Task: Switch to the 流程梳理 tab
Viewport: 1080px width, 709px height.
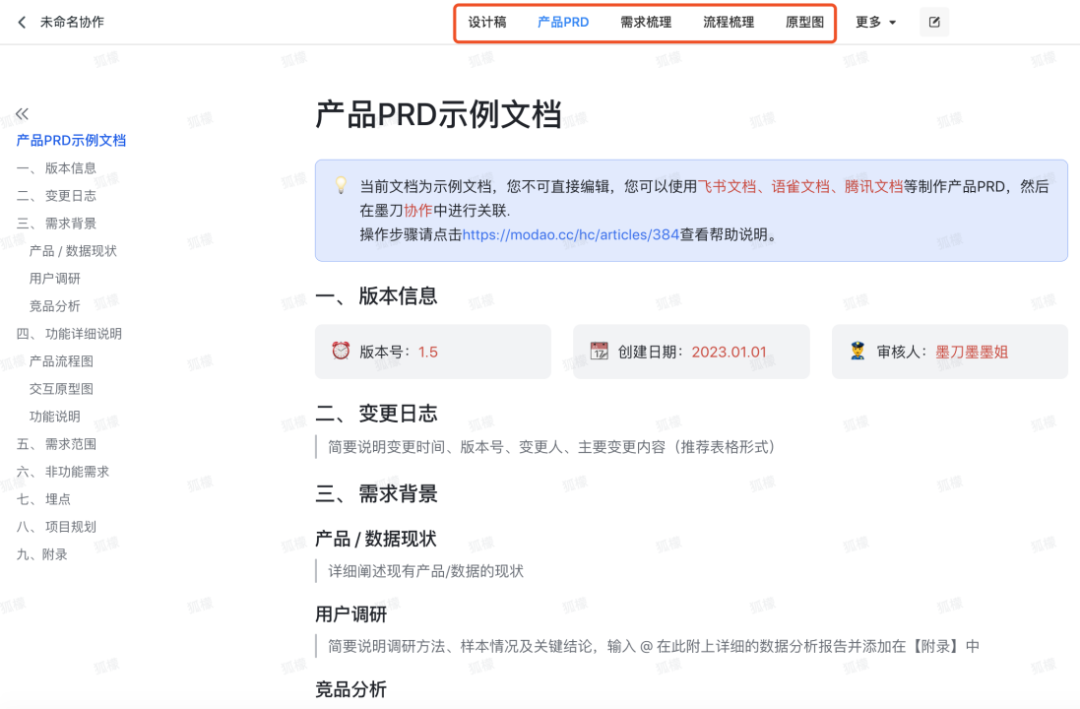Action: click(728, 22)
